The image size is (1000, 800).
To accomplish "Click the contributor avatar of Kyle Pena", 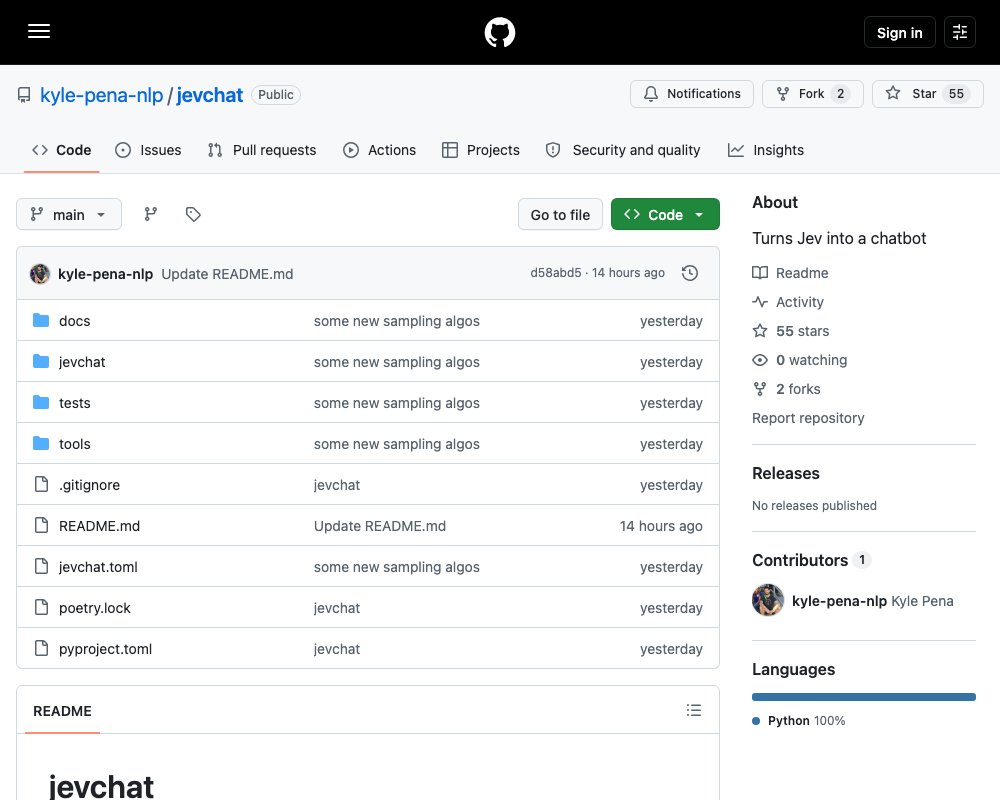I will coord(768,600).
